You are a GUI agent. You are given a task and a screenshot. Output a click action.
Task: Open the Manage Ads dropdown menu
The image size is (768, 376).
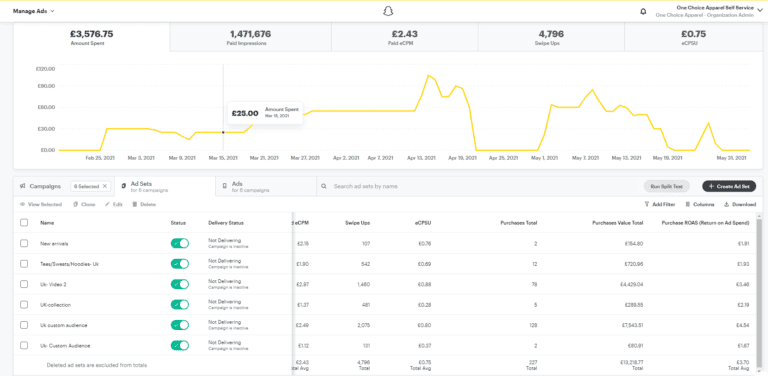click(x=34, y=11)
